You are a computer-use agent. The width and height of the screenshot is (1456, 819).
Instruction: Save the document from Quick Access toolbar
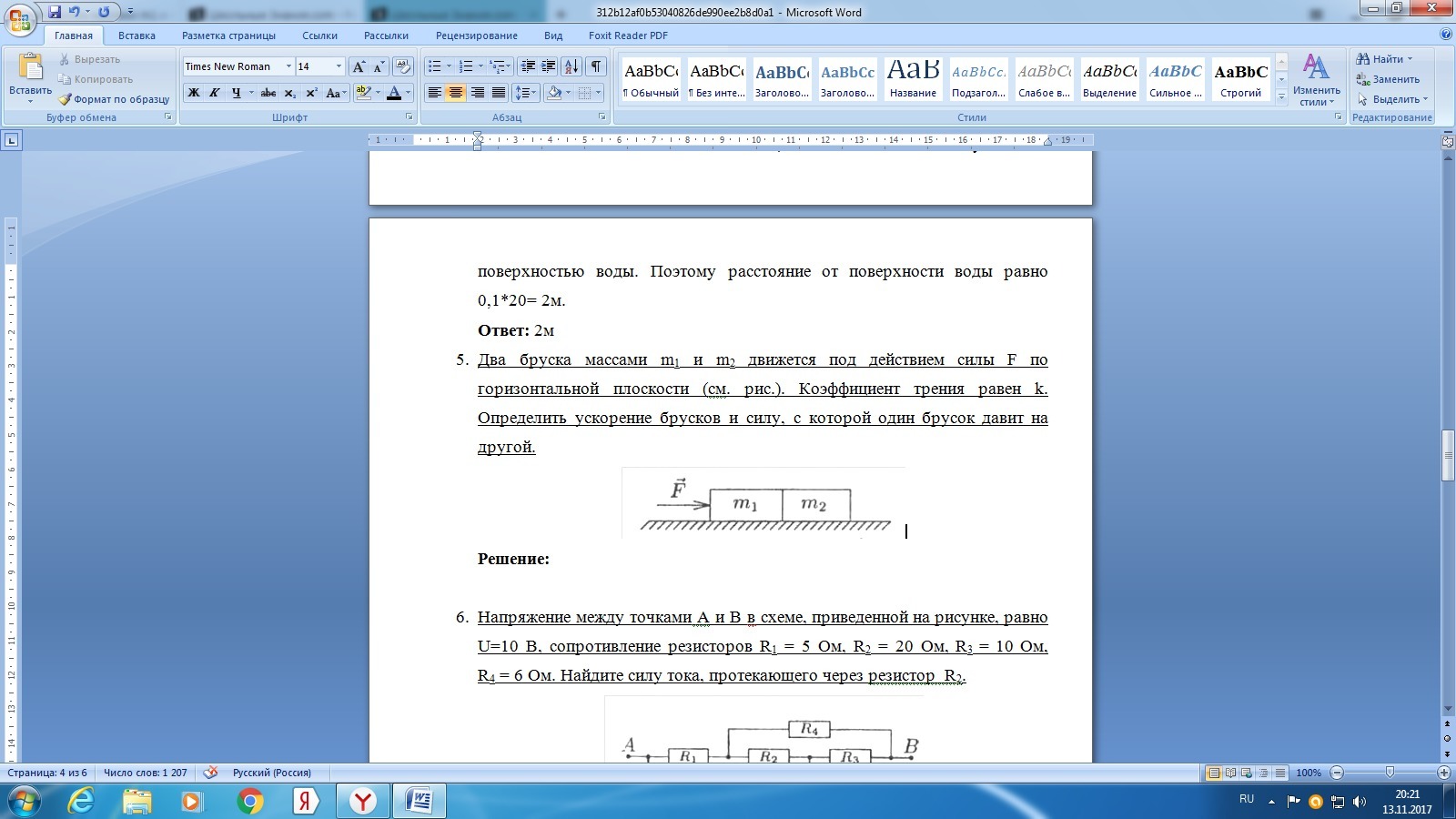click(55, 12)
